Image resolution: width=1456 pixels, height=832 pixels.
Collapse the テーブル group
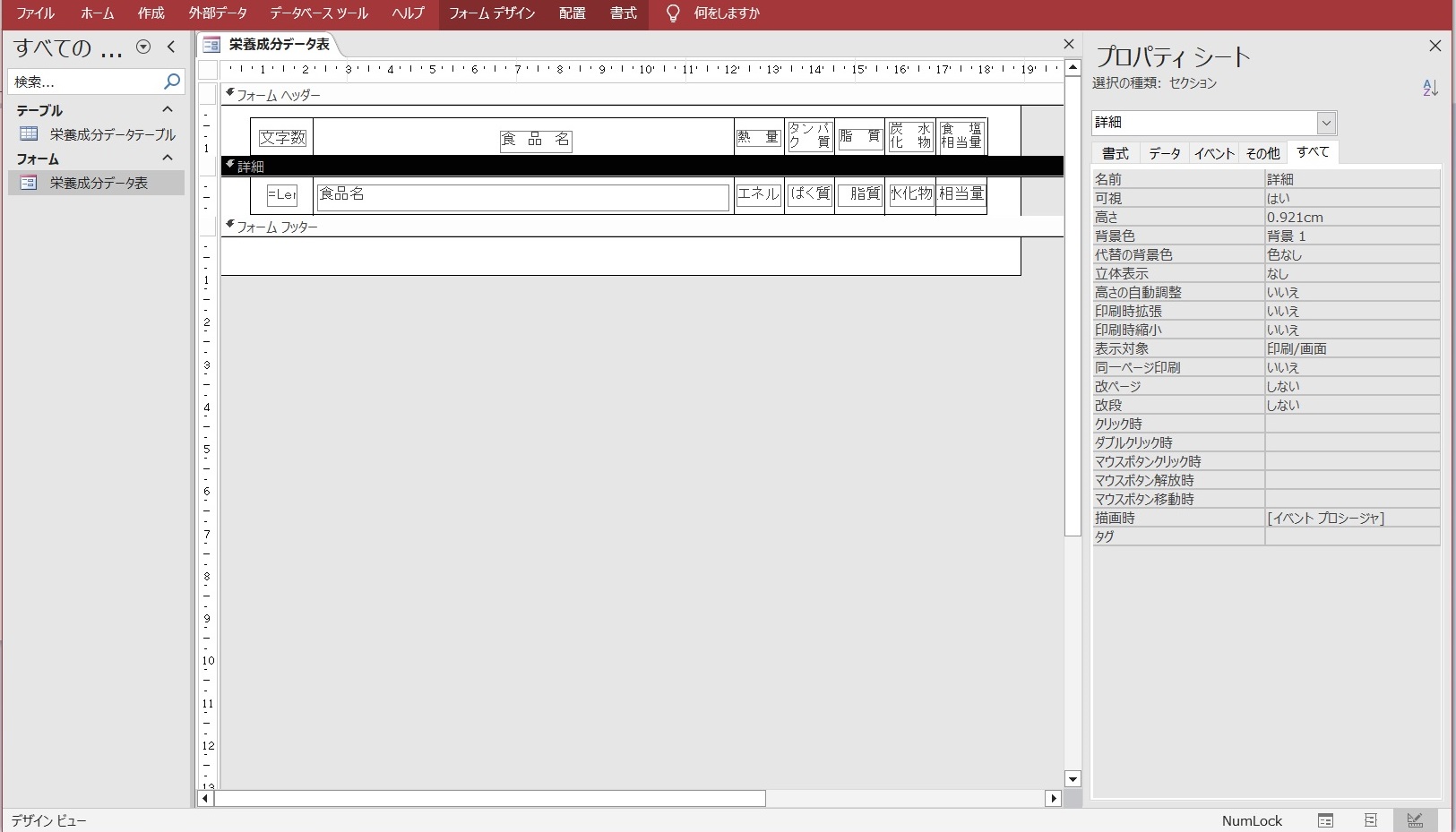168,109
